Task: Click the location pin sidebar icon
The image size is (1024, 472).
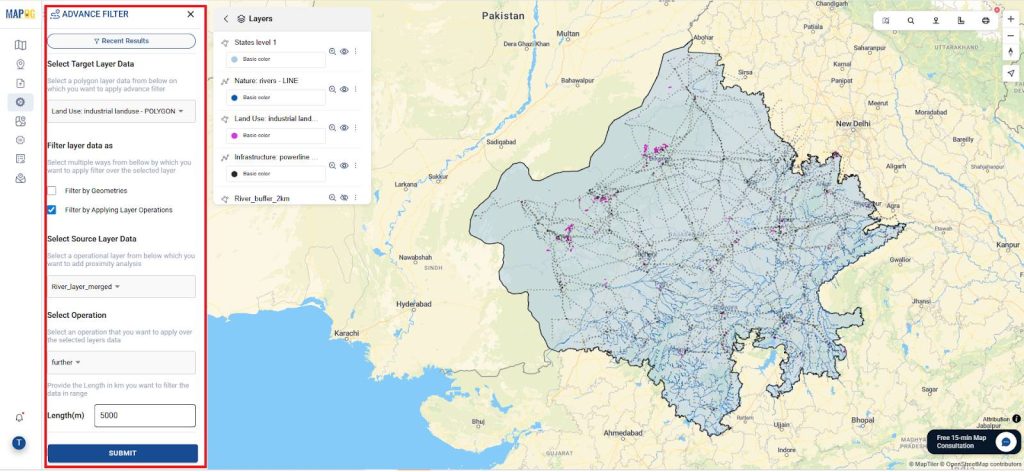Action: tap(20, 64)
